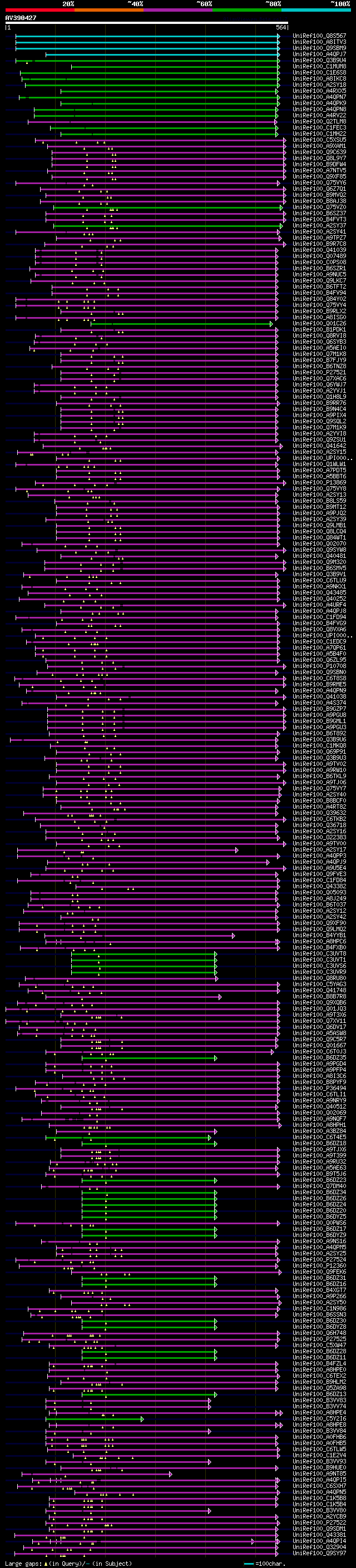The height and width of the screenshot is (1568, 356).
Task: Click label UniRef100_C1FEC3
Action: (x=319, y=128)
